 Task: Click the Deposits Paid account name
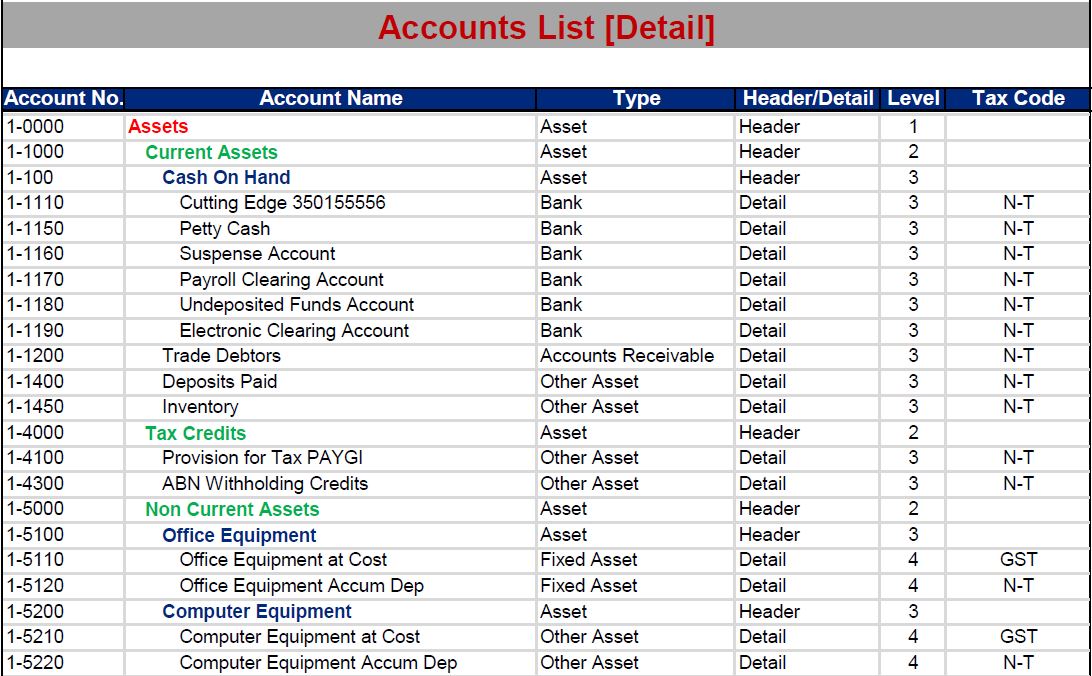[x=219, y=382]
